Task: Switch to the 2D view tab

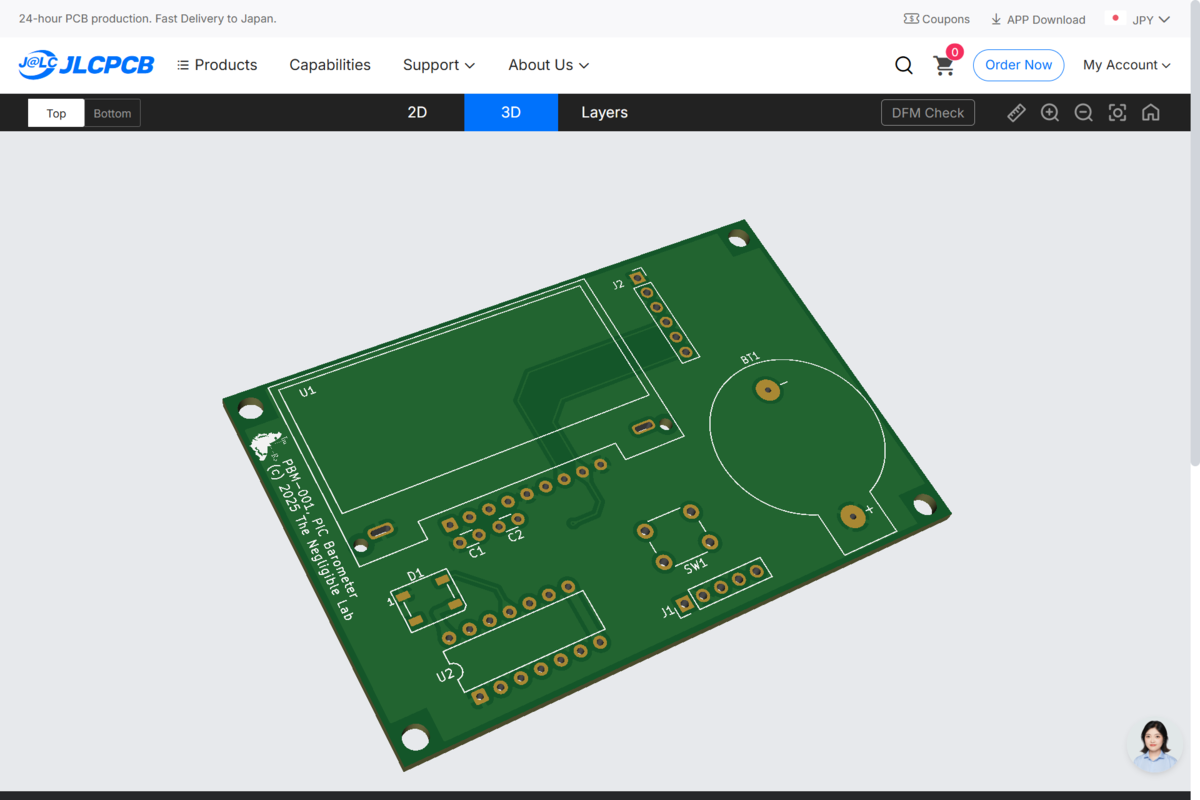Action: [x=417, y=112]
